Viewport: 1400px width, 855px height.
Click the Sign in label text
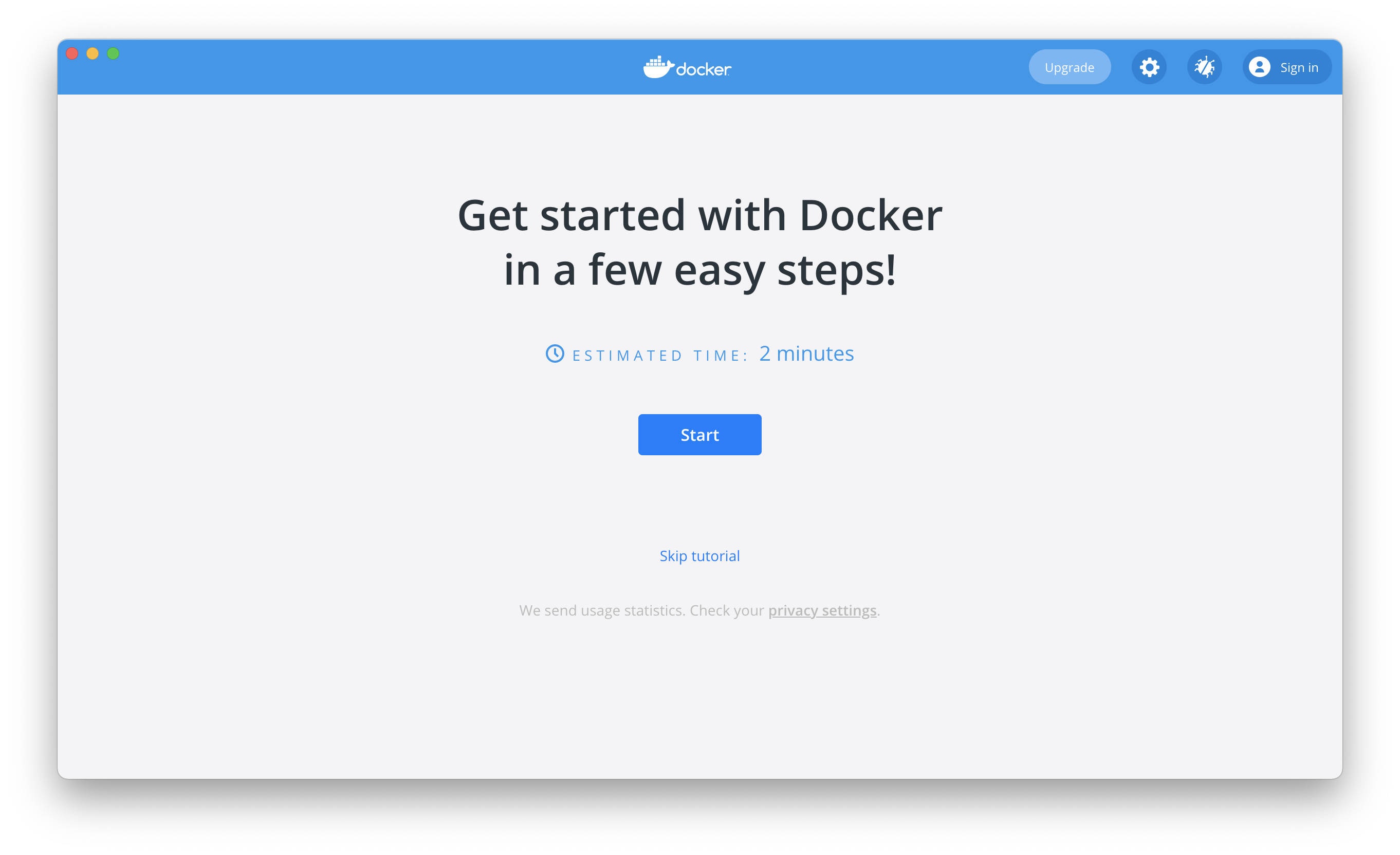[x=1298, y=67]
